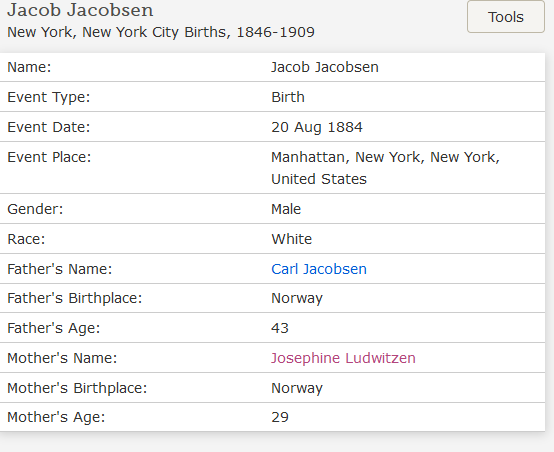This screenshot has height=452, width=554.
Task: Click the Father's Name field label
Action: click(x=60, y=269)
